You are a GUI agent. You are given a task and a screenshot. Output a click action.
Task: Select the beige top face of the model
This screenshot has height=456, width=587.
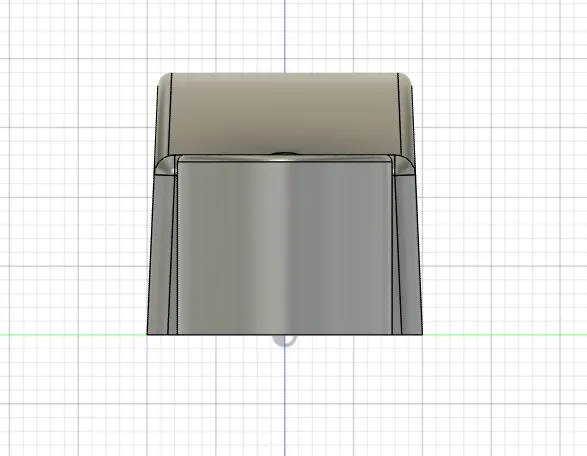point(285,114)
